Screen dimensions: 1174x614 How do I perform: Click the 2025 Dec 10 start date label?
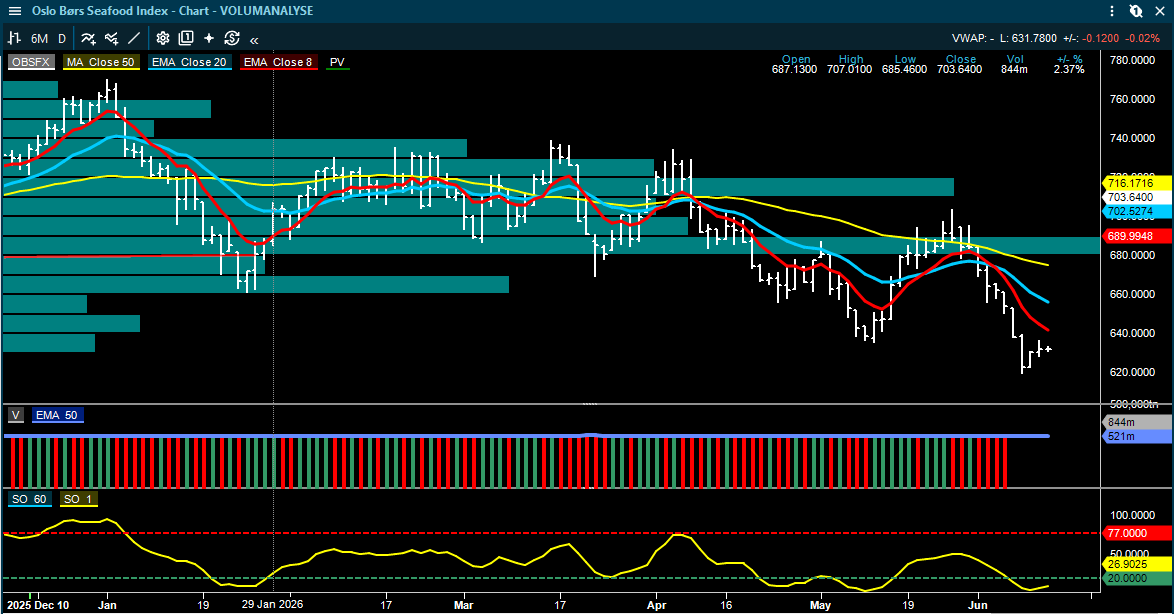(x=37, y=604)
